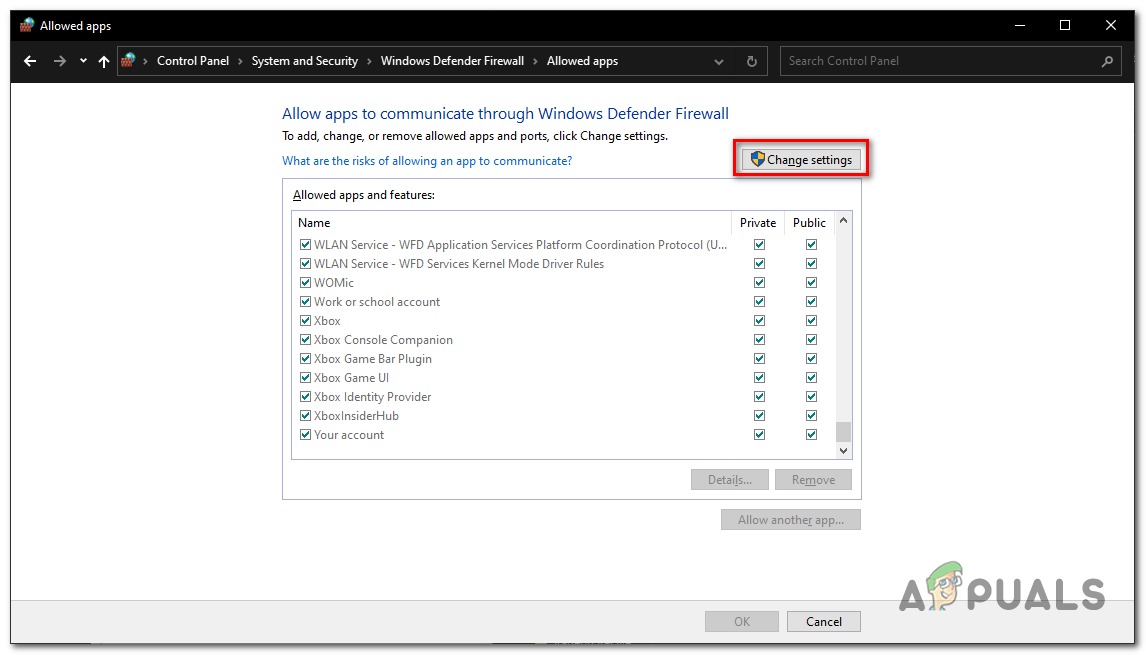The width and height of the screenshot is (1146, 655).
Task: Open Windows Defender Firewall breadcrumb
Action: tap(452, 61)
